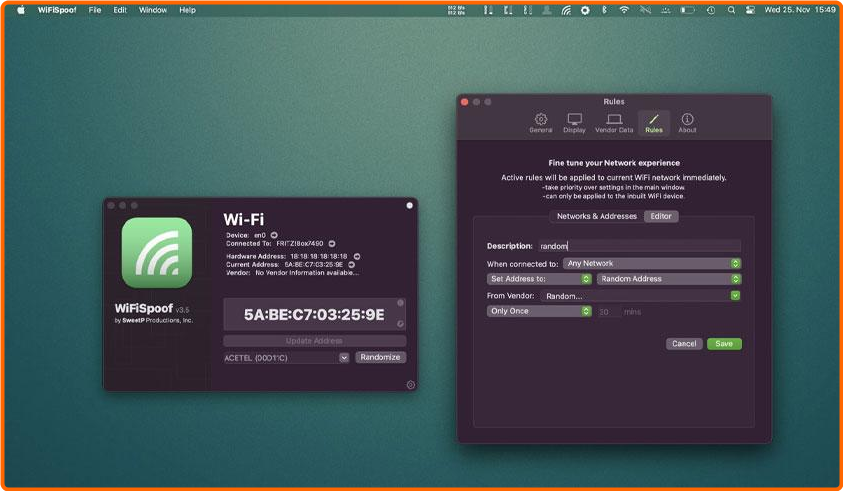The height and width of the screenshot is (491, 843).
Task: Click the arrow icon next to Device en0
Action: tap(274, 235)
